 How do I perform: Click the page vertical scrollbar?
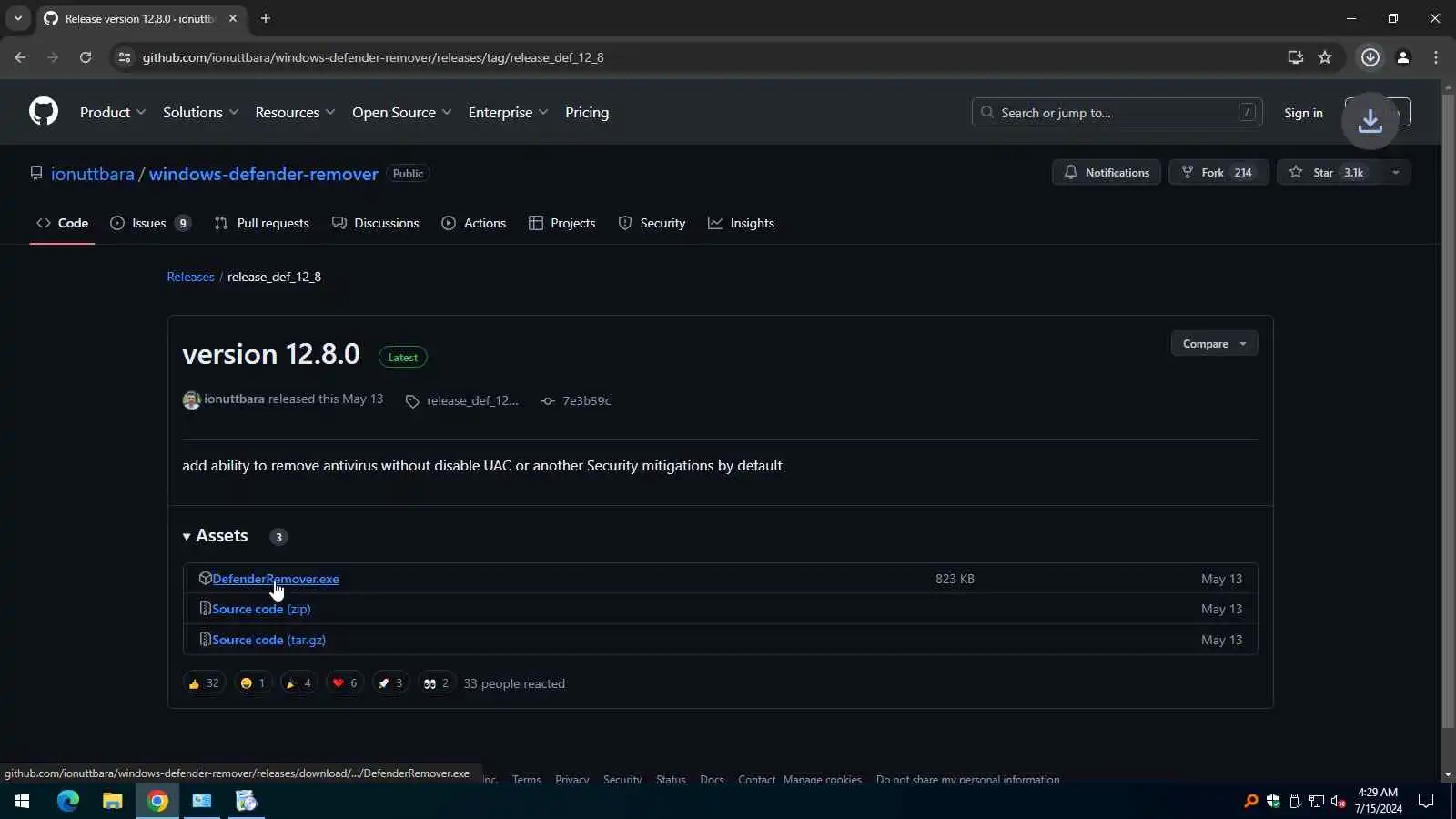pyautogui.click(x=1448, y=409)
